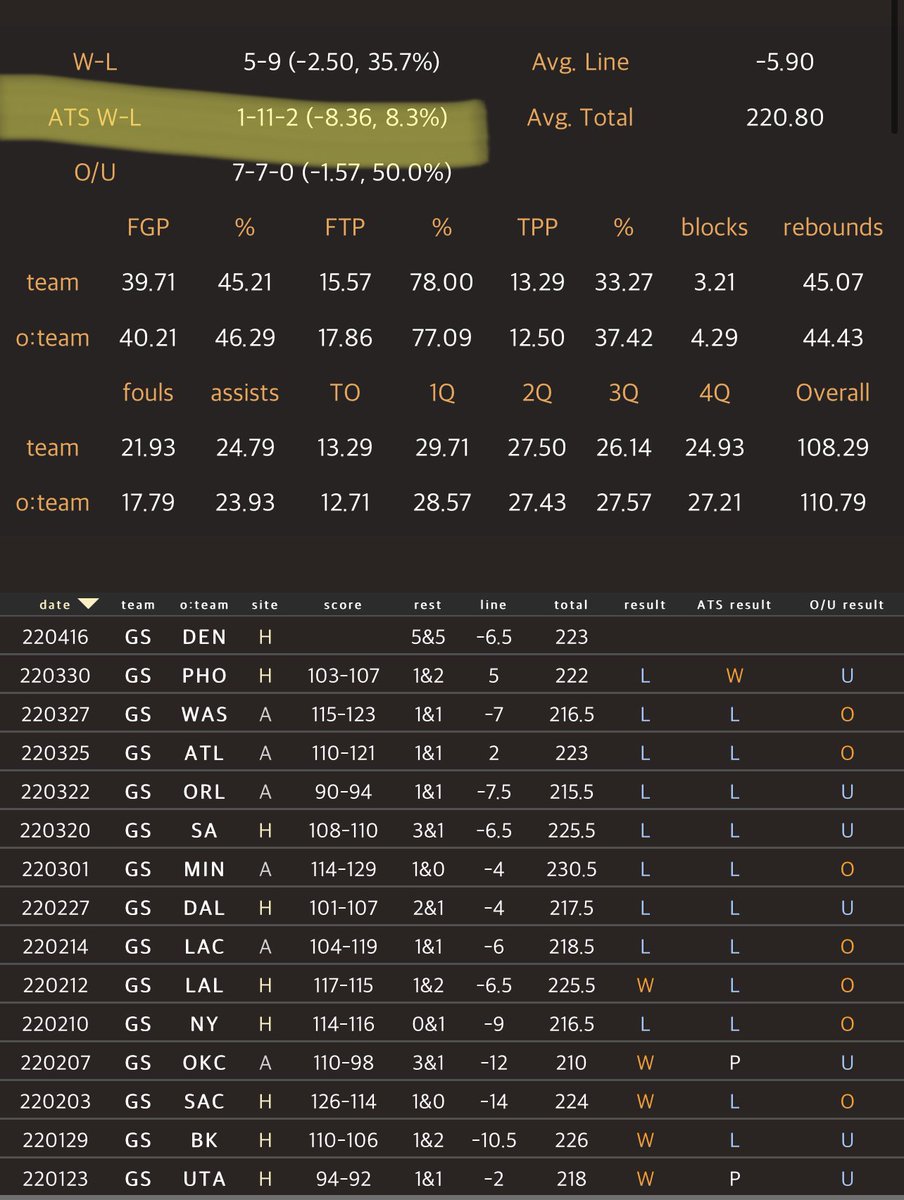Click score 115-123 in the WAS row
904x1200 pixels.
pyautogui.click(x=343, y=714)
